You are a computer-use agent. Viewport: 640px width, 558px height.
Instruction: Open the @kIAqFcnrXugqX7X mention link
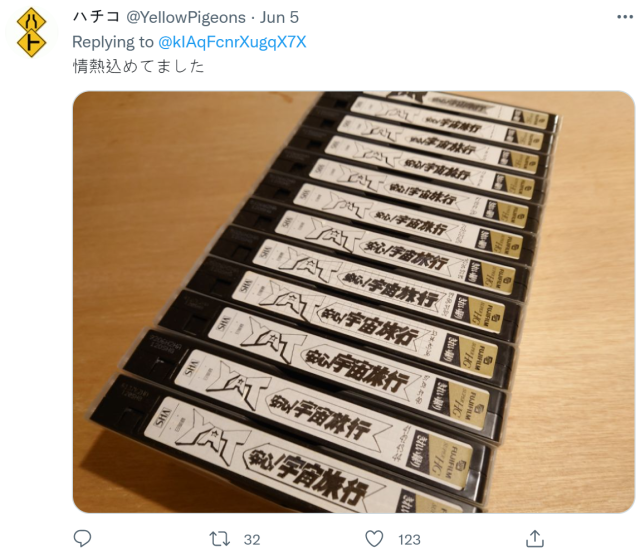232,42
